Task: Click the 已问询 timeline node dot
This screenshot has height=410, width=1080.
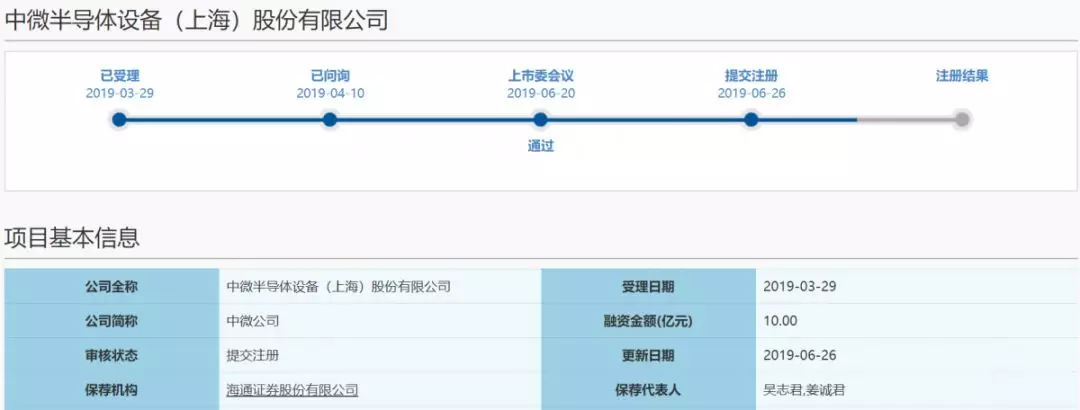Action: point(330,120)
